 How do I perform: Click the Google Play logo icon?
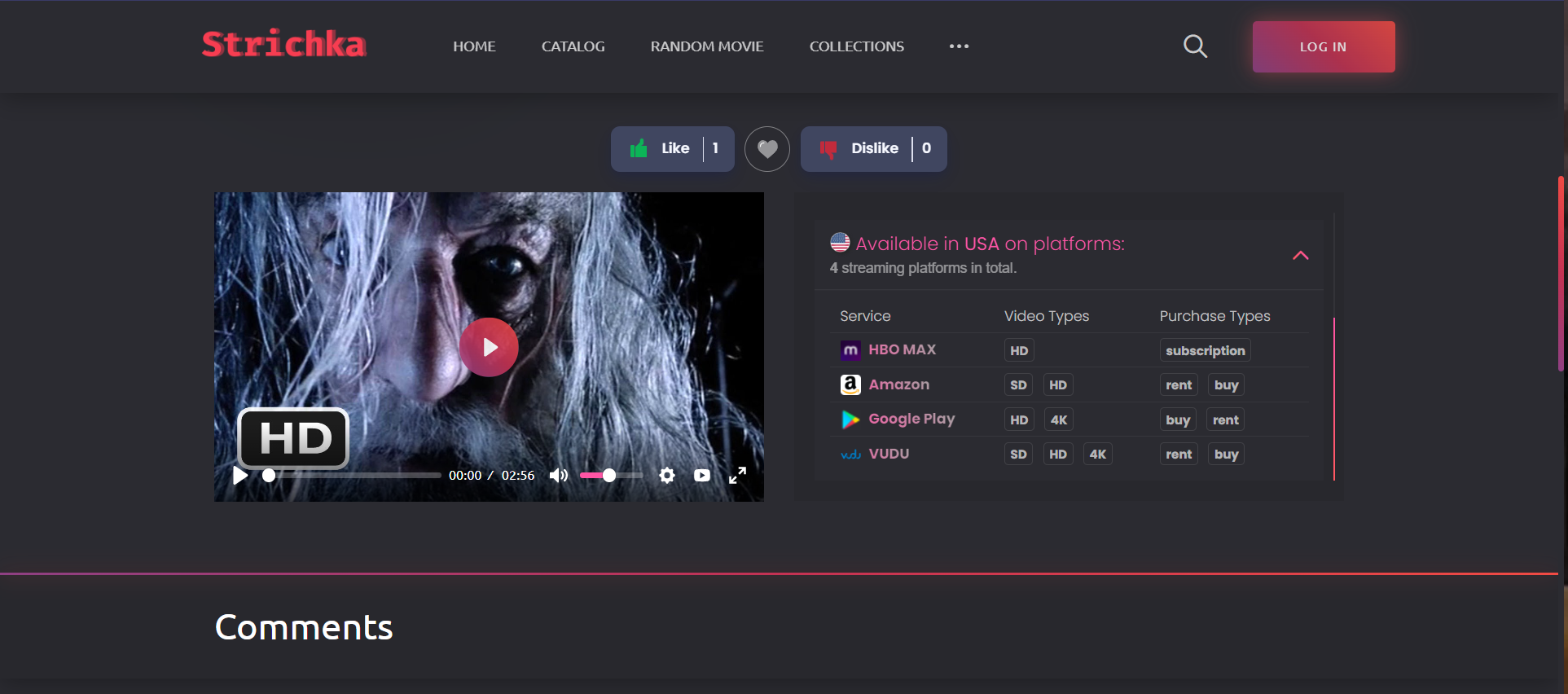tap(850, 419)
